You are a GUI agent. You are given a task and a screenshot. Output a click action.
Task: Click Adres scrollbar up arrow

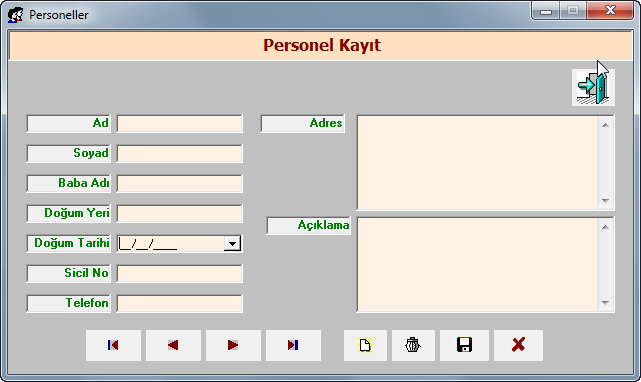coord(605,125)
